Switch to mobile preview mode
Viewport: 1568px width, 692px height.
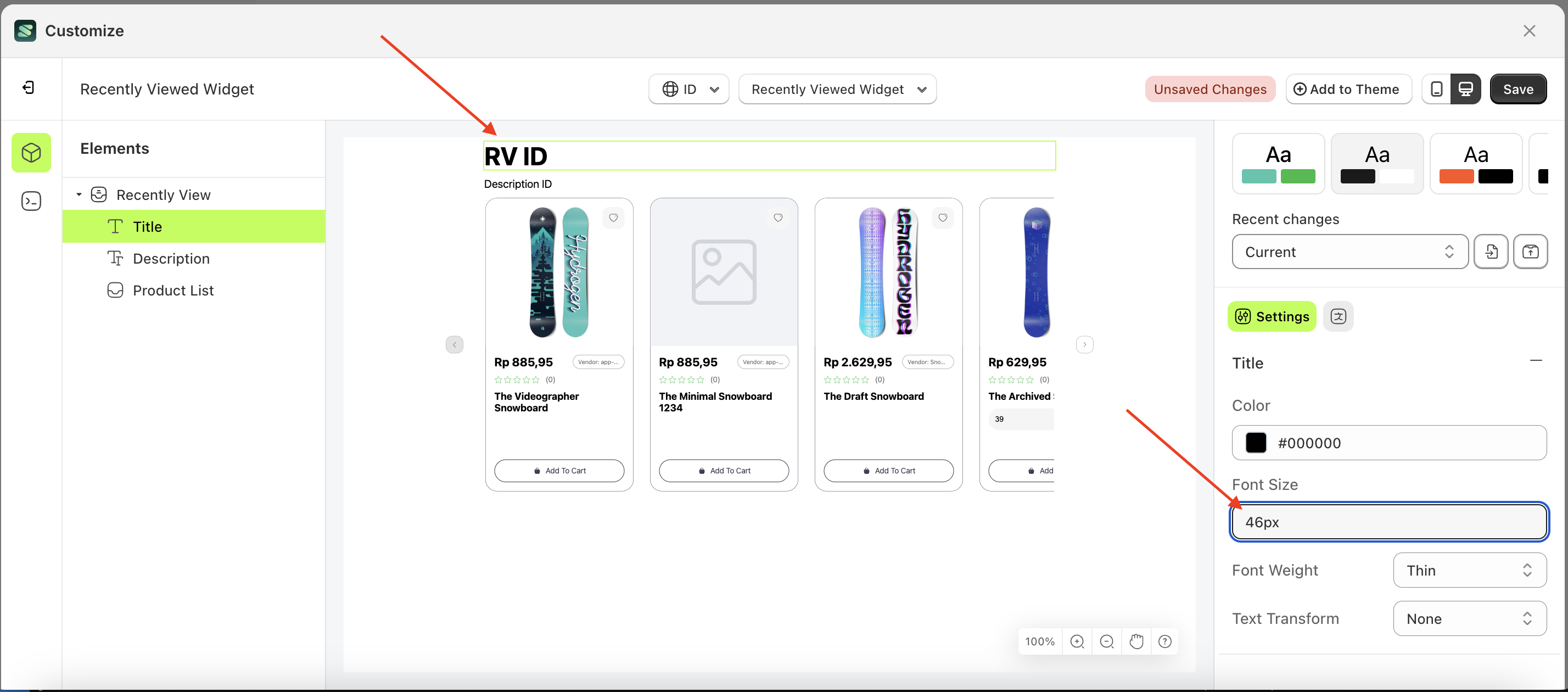(1436, 89)
